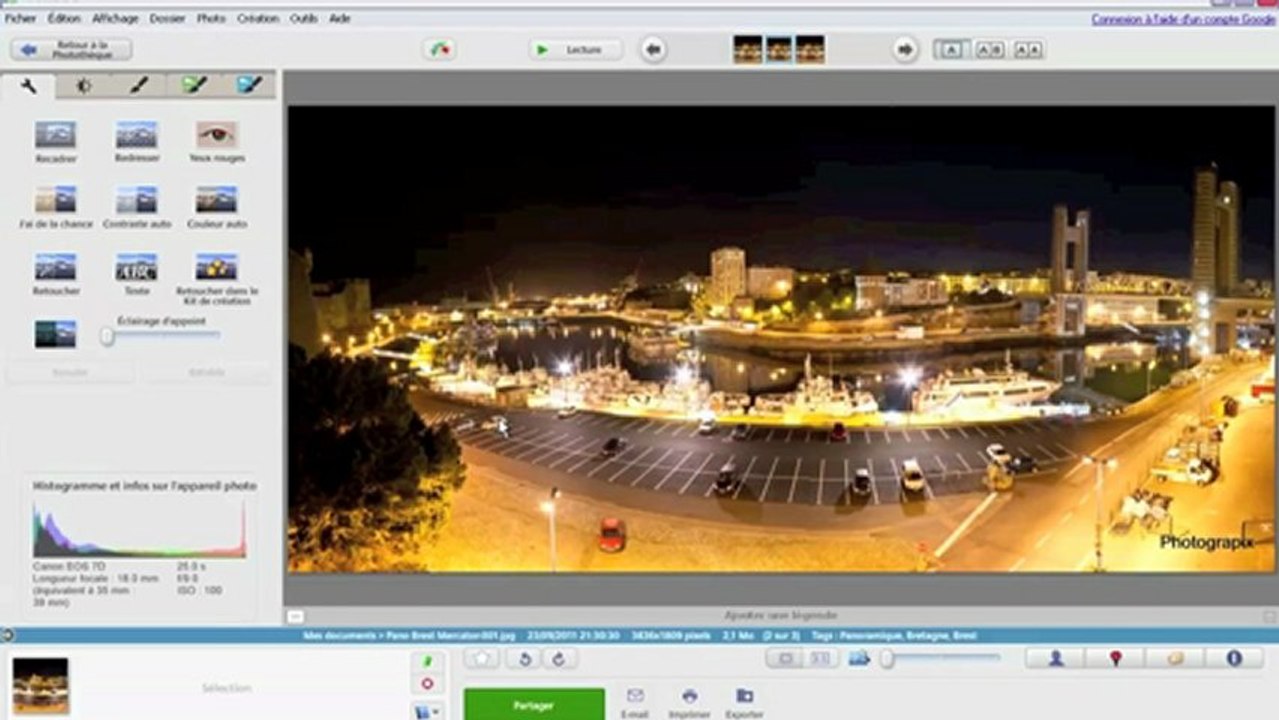The width and height of the screenshot is (1279, 720).
Task: Click the Éclairage d'appoint fill light icon
Action: (55, 334)
